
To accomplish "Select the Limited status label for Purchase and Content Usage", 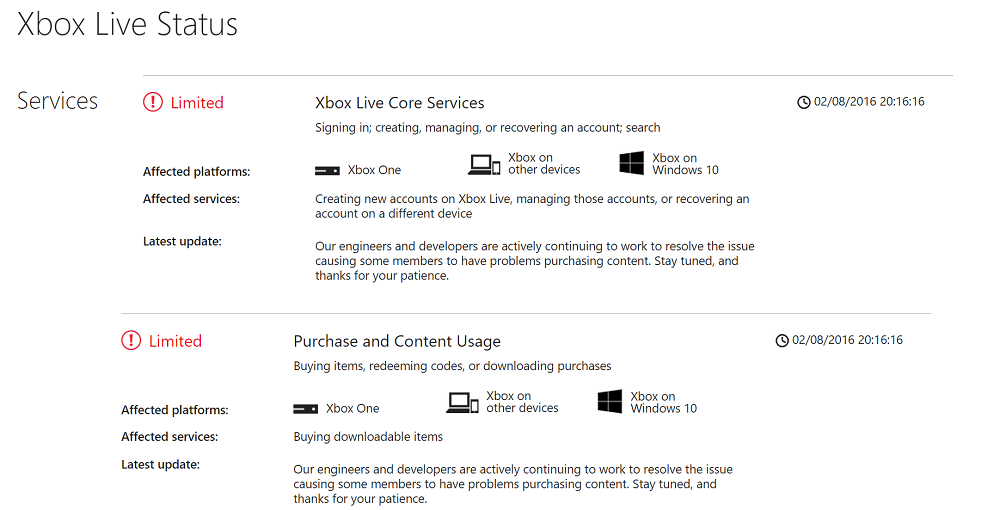I will (x=175, y=341).
